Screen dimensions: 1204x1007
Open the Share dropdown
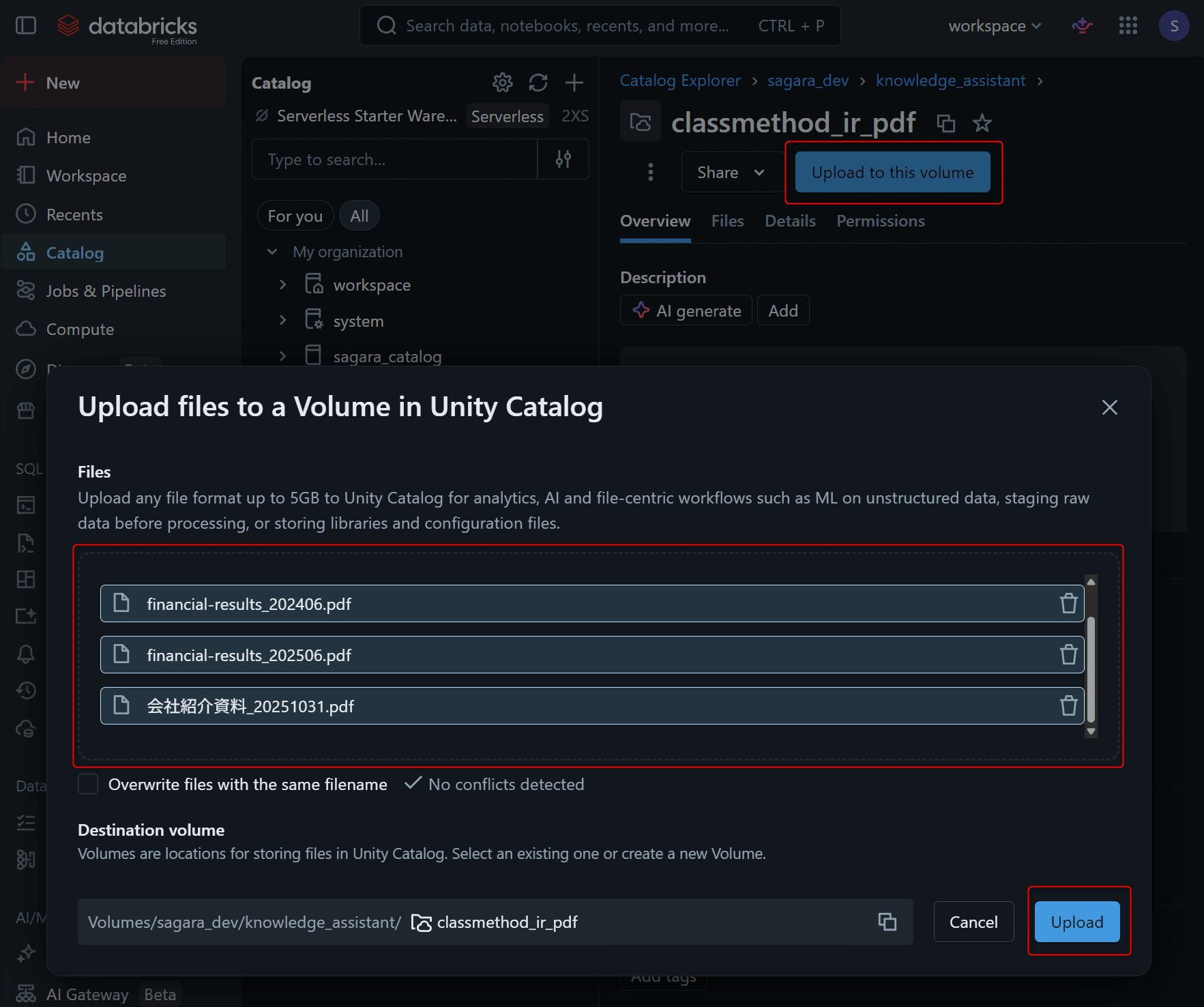tap(731, 173)
